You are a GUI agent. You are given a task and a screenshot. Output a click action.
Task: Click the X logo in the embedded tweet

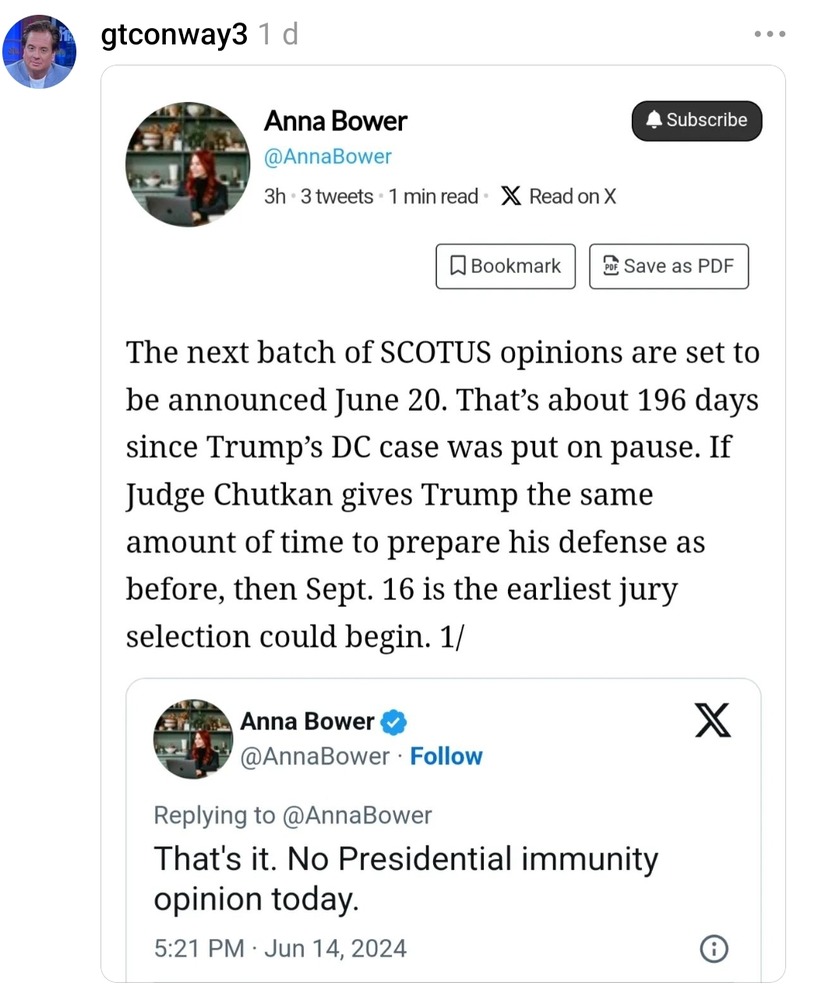713,721
